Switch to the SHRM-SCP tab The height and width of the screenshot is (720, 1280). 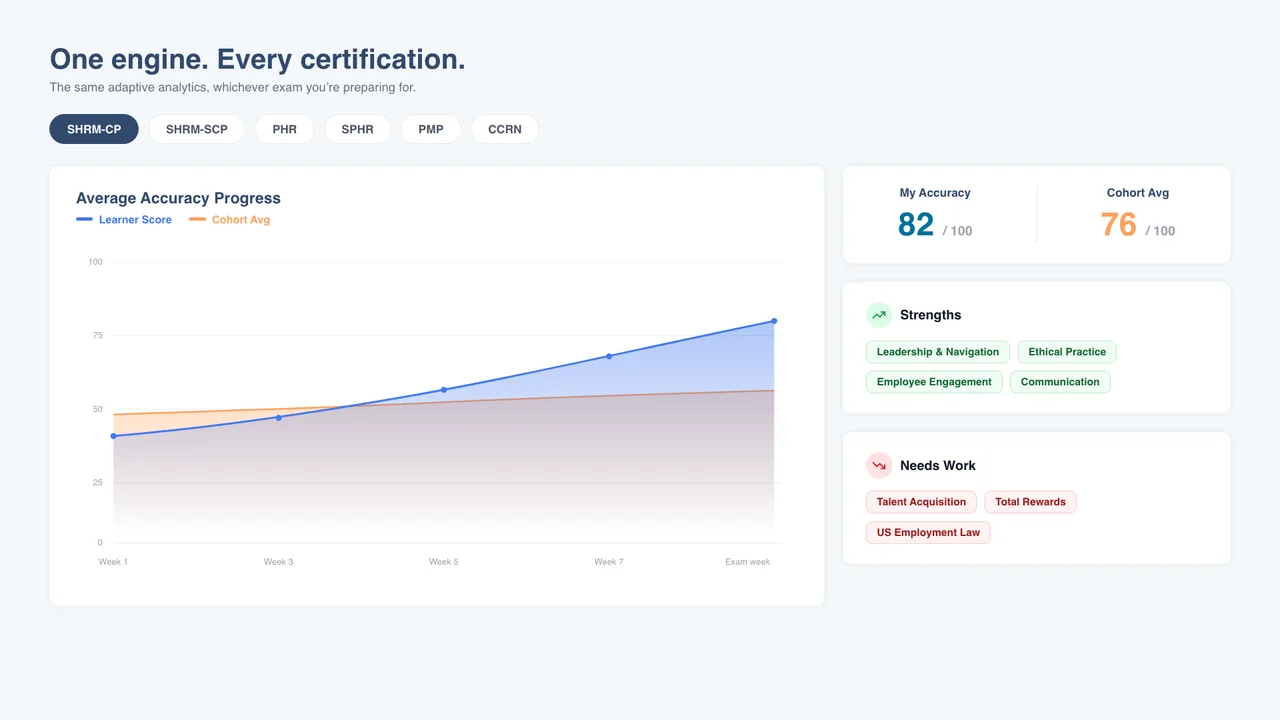197,129
